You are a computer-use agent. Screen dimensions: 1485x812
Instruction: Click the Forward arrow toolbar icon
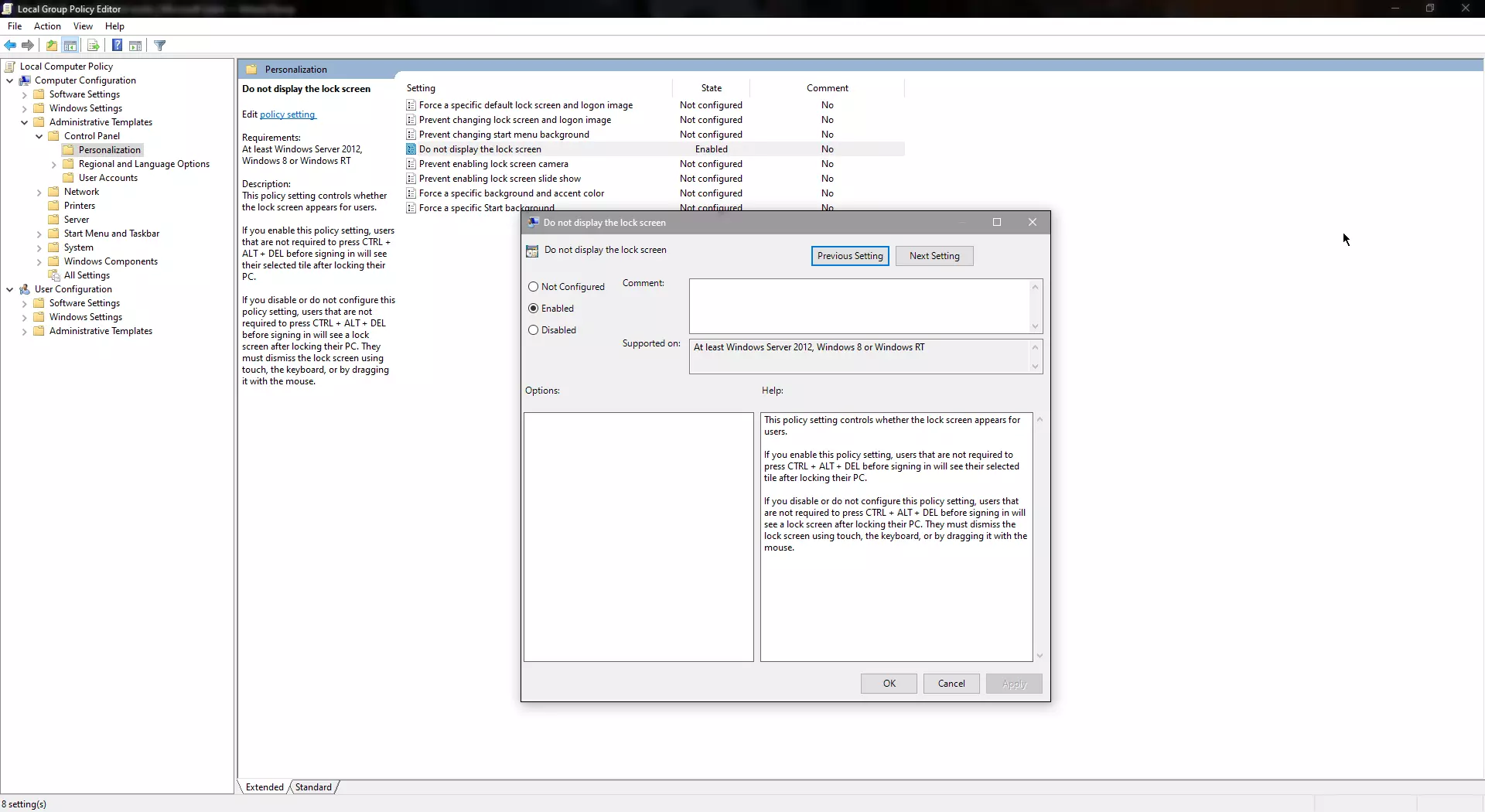tap(28, 46)
